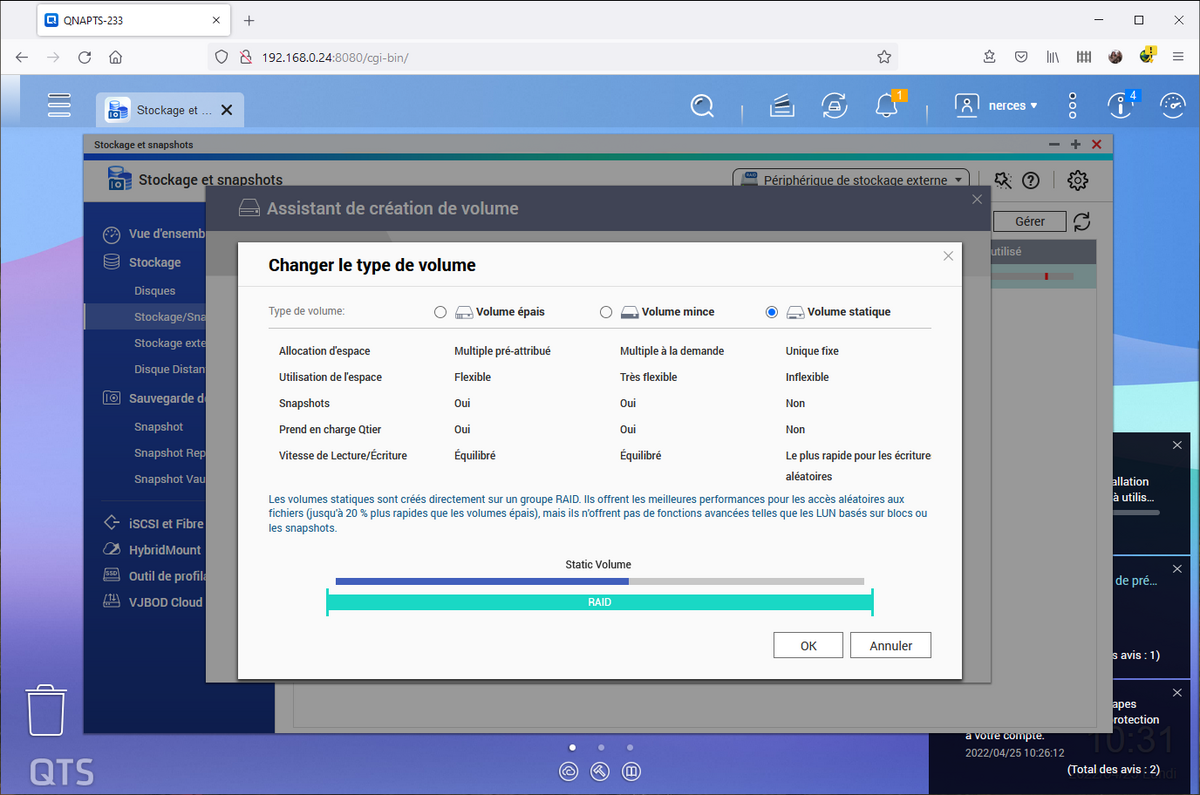Go back to previous browser page
Image resolution: width=1200 pixels, height=795 pixels.
(x=22, y=57)
